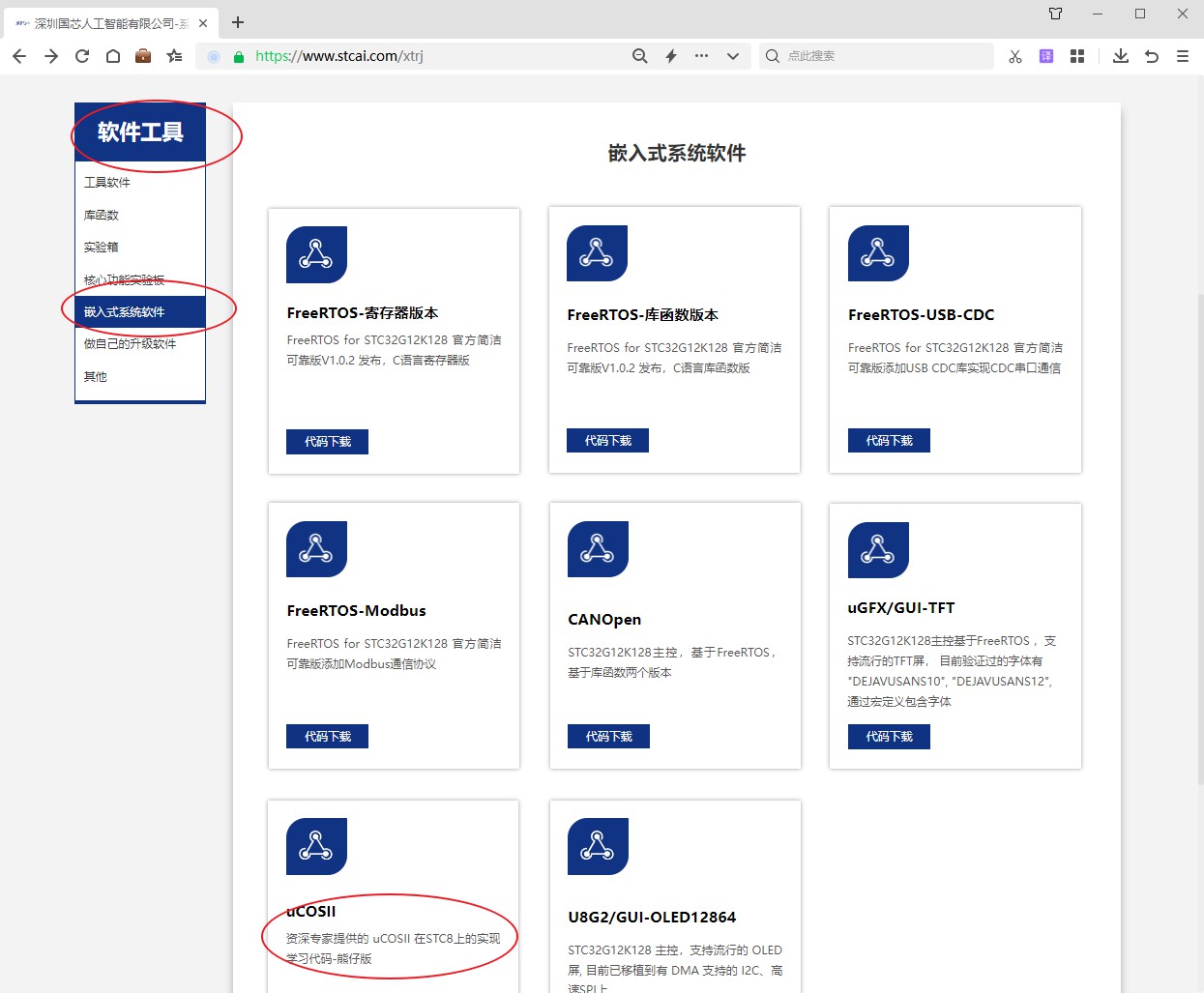Image resolution: width=1204 pixels, height=993 pixels.
Task: Open 实验箱 in the sidebar
Action: [x=102, y=248]
